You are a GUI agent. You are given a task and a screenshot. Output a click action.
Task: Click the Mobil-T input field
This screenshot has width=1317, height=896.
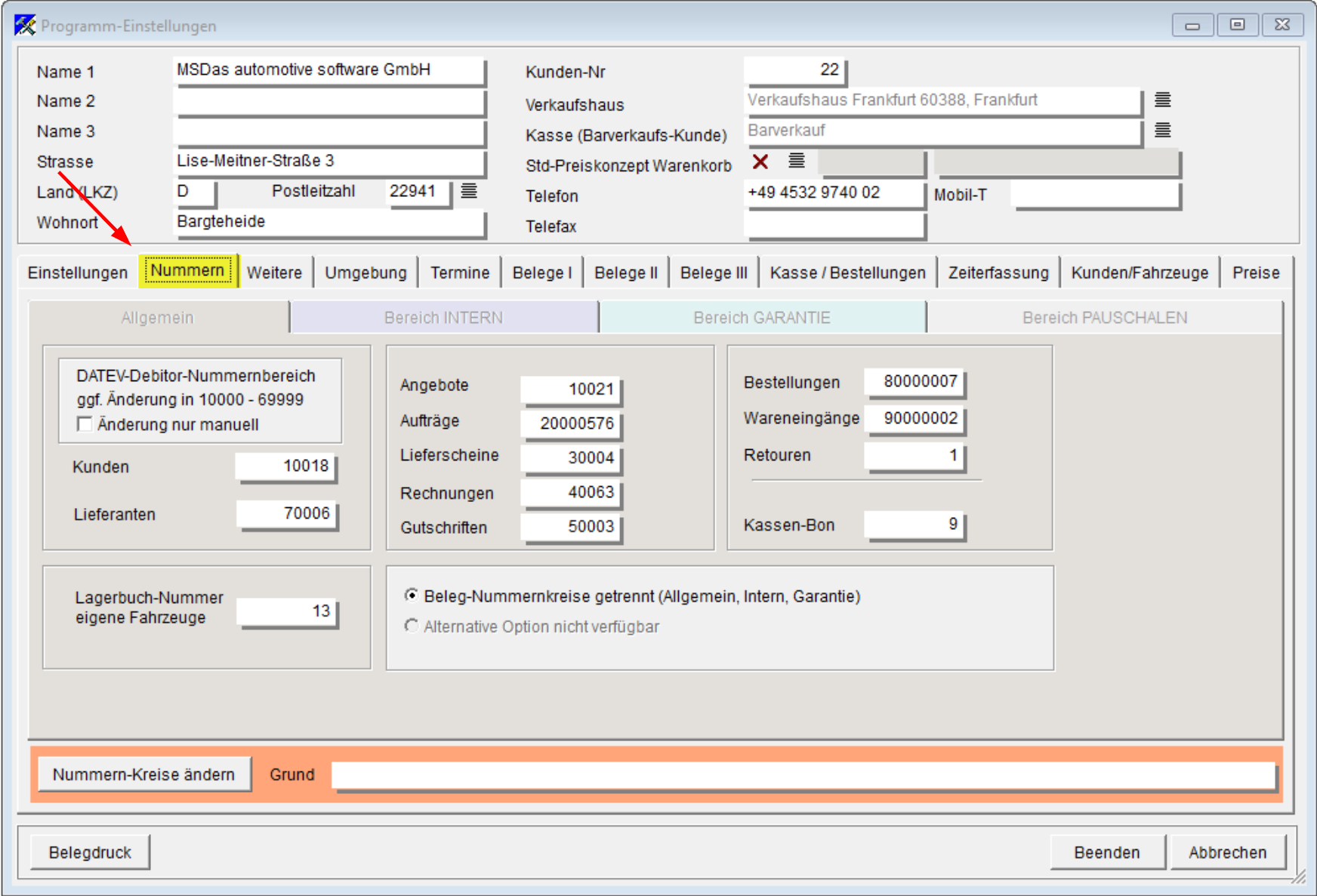pyautogui.click(x=1096, y=194)
